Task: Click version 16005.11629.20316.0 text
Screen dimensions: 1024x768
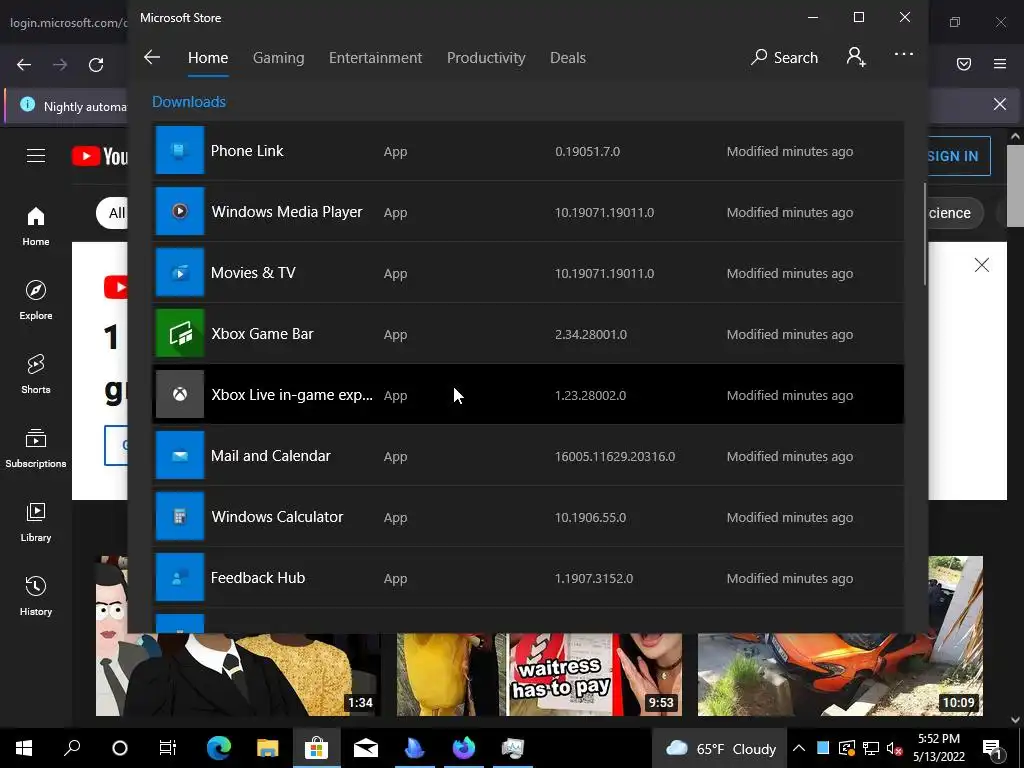Action: (x=615, y=456)
